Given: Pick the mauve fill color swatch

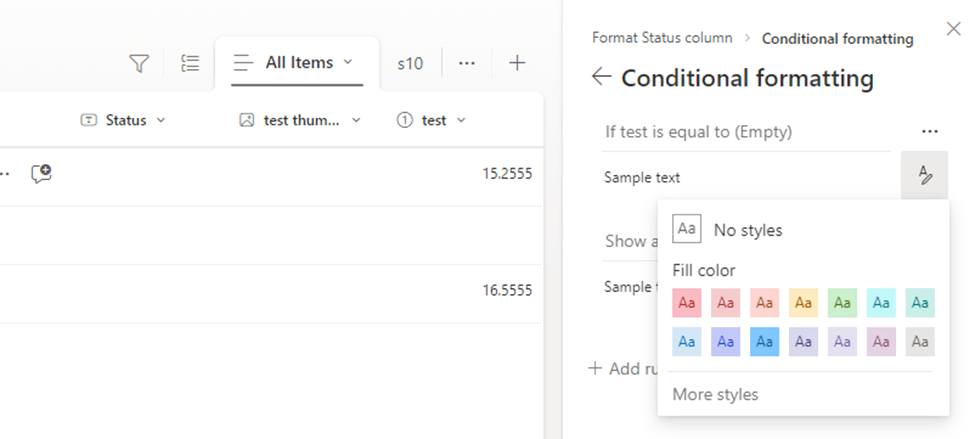Looking at the screenshot, I should (881, 341).
